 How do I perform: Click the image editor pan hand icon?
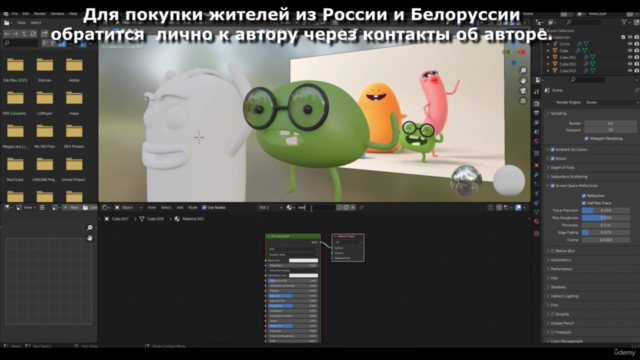(x=90, y=238)
